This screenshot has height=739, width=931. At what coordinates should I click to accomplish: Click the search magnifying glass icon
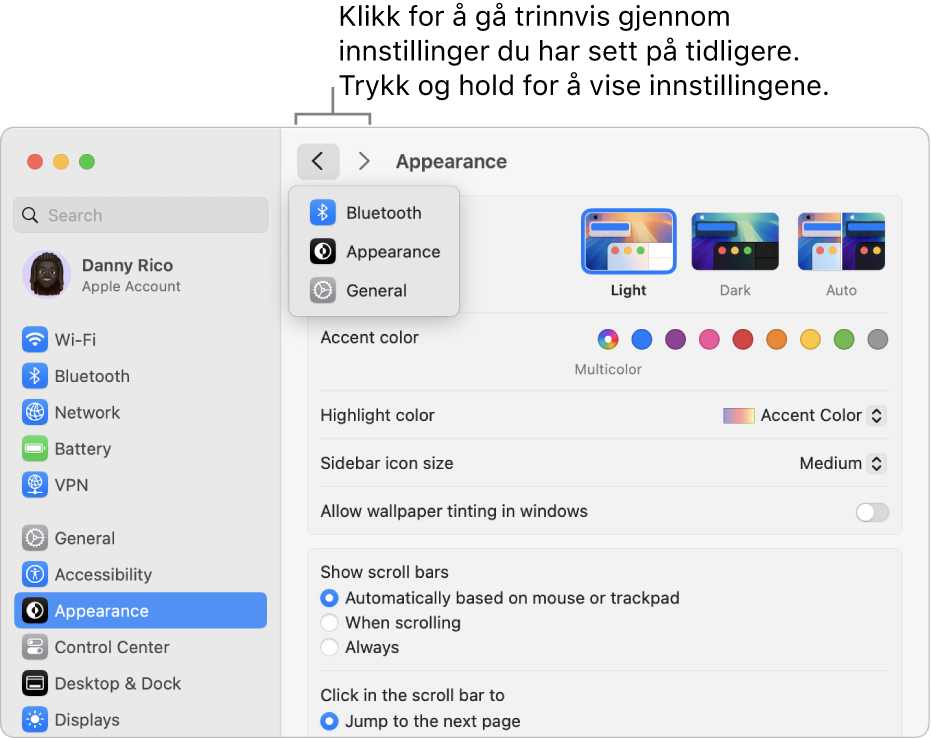30,215
